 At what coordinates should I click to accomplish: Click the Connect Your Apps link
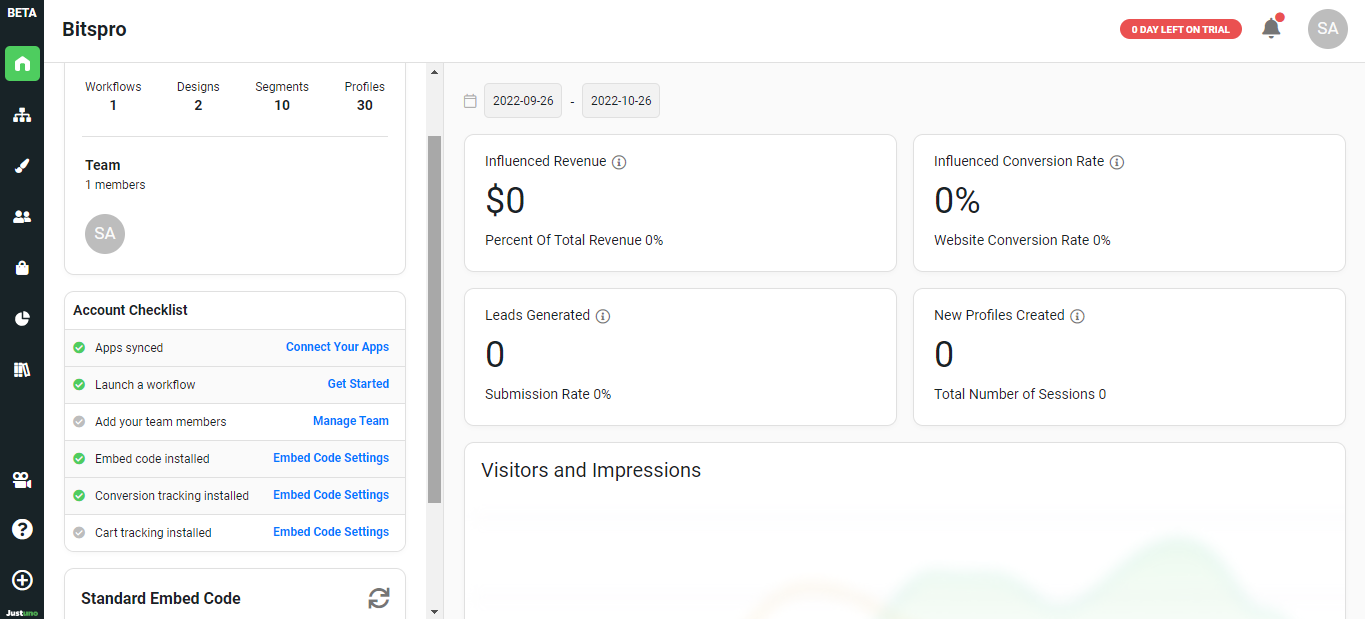point(337,347)
